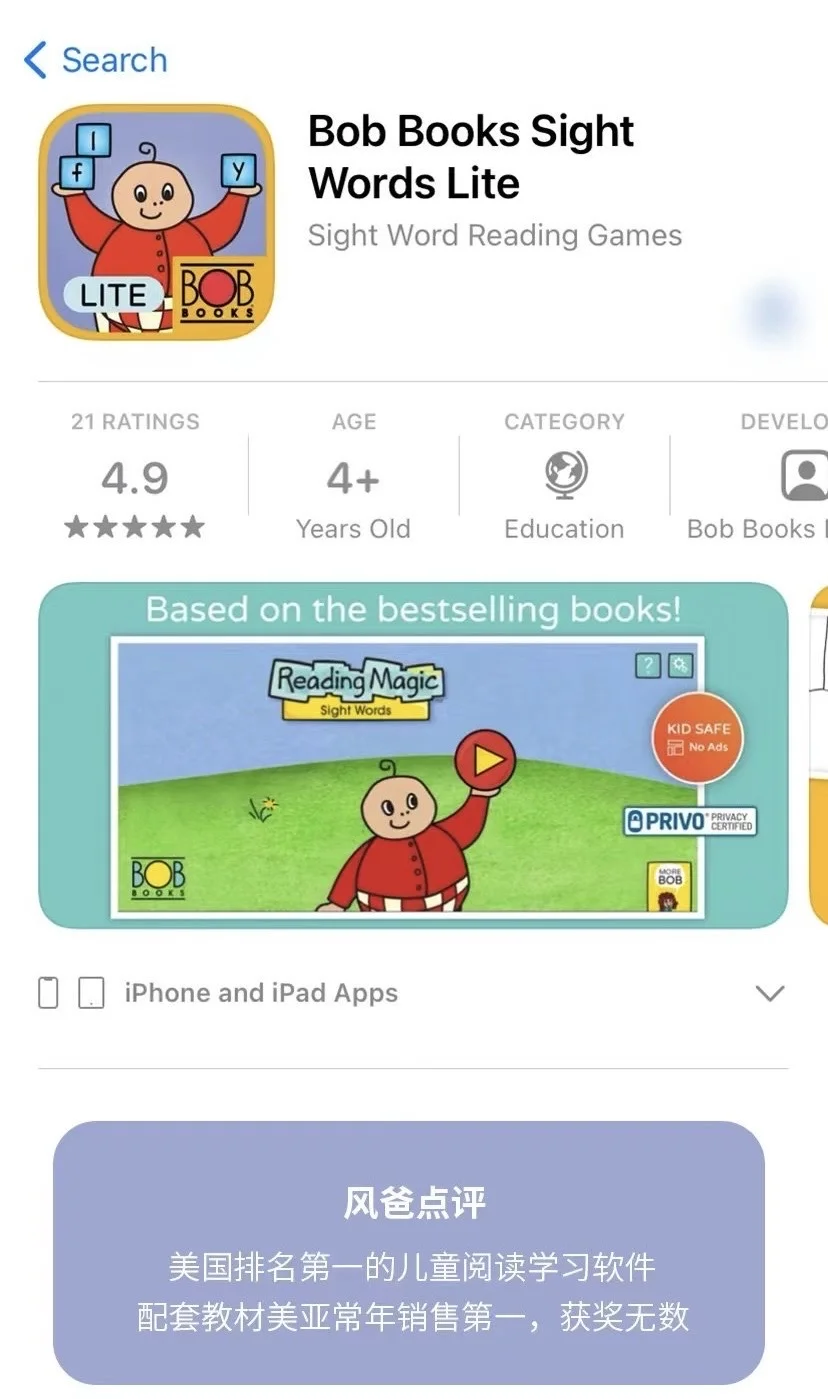Image resolution: width=828 pixels, height=1399 pixels.
Task: Tap the gear settings icon in screenshot
Action: [681, 665]
